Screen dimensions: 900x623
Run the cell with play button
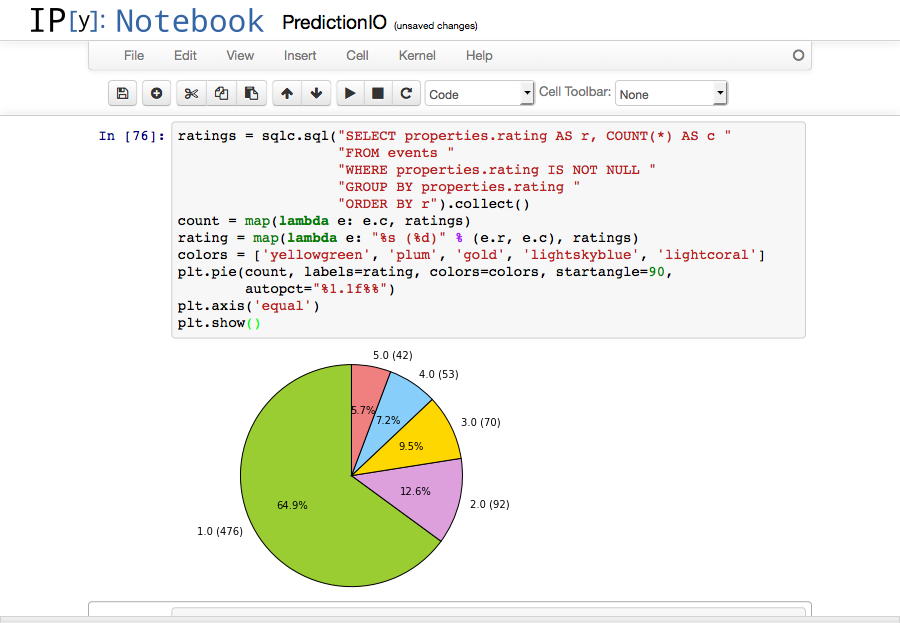[x=350, y=94]
